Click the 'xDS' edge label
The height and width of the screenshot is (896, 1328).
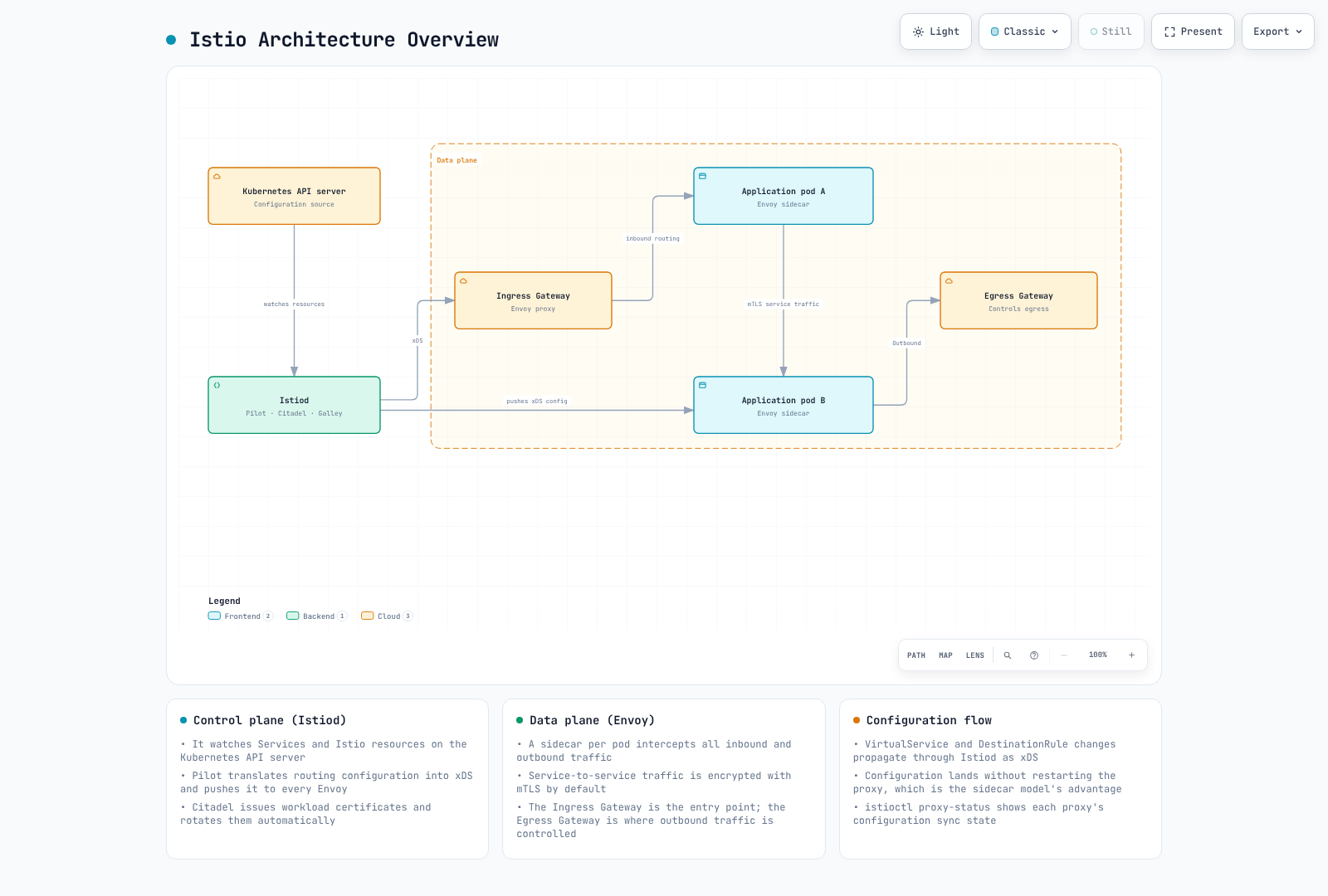pos(417,341)
